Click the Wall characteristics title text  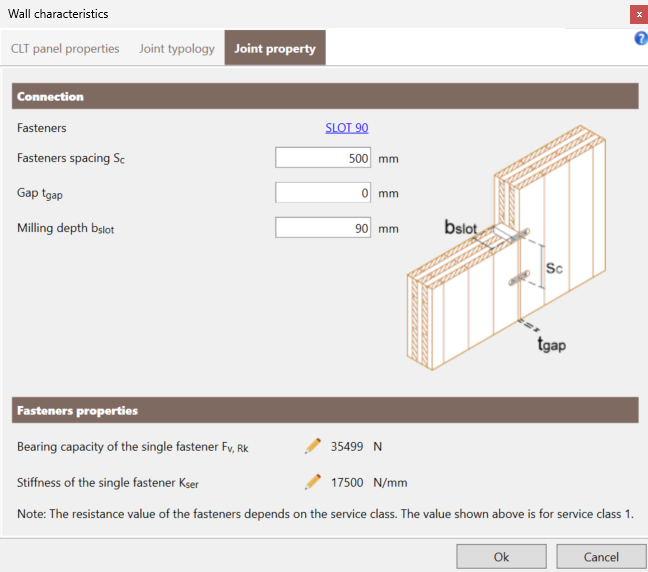58,14
